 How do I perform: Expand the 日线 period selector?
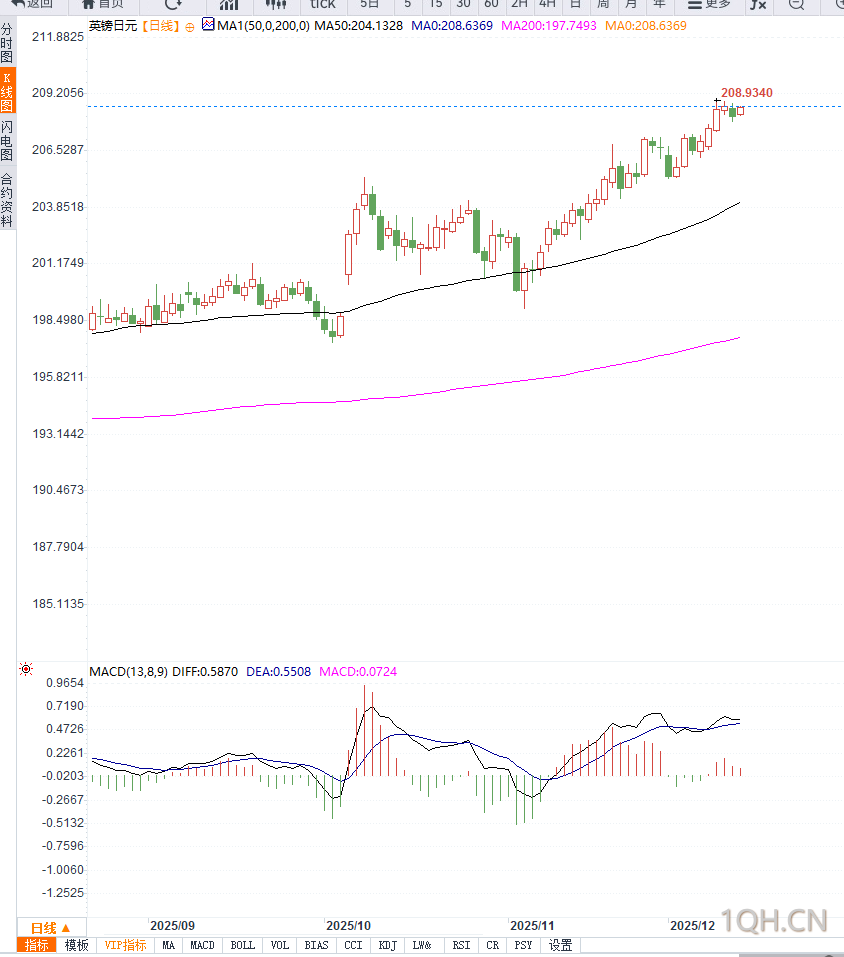pos(51,927)
